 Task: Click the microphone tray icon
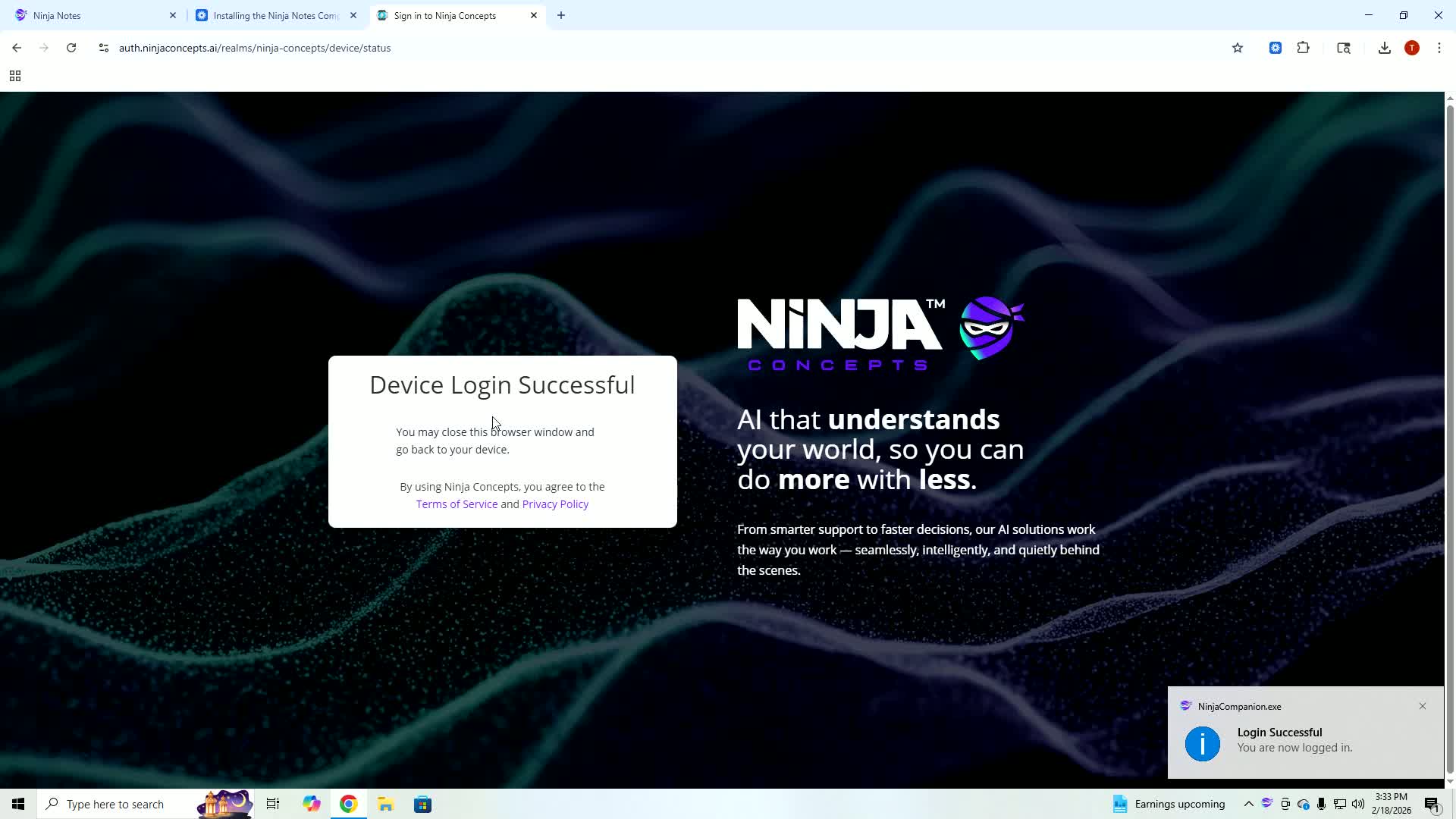point(1322,804)
